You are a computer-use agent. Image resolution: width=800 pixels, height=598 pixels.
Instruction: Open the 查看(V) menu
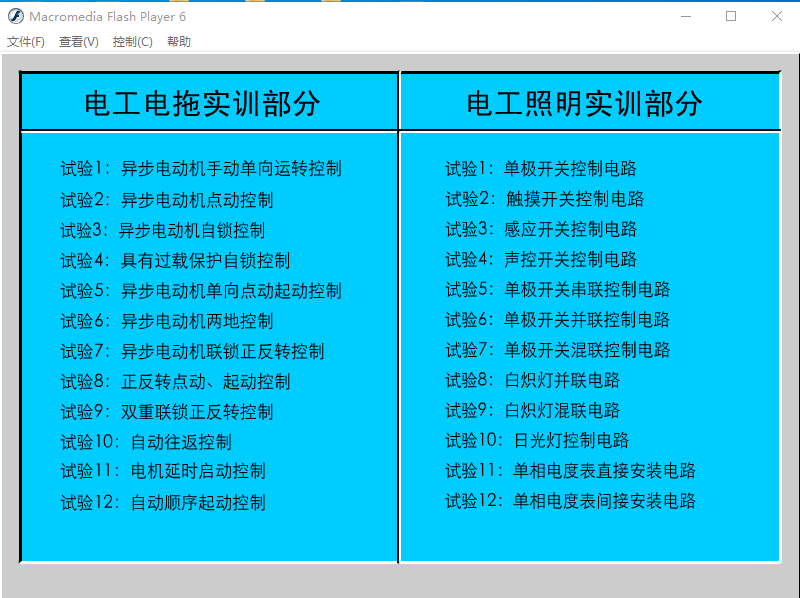[79, 42]
